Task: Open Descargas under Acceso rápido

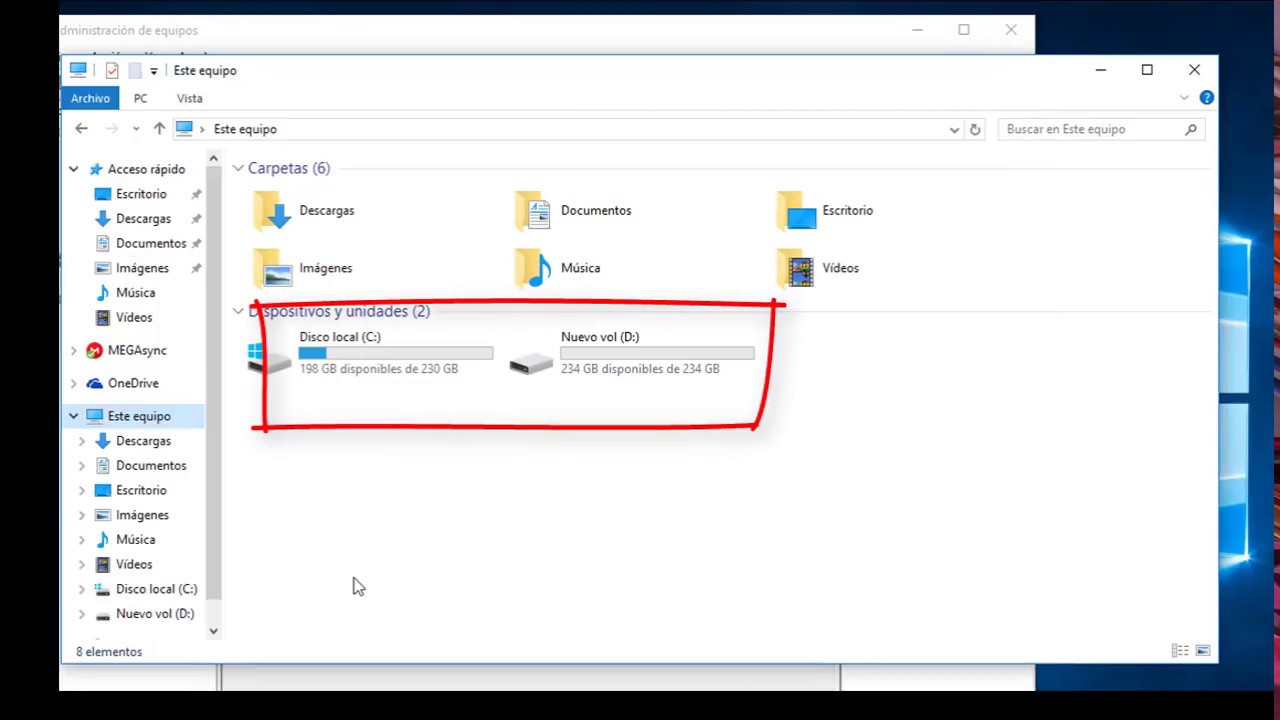Action: coord(143,219)
